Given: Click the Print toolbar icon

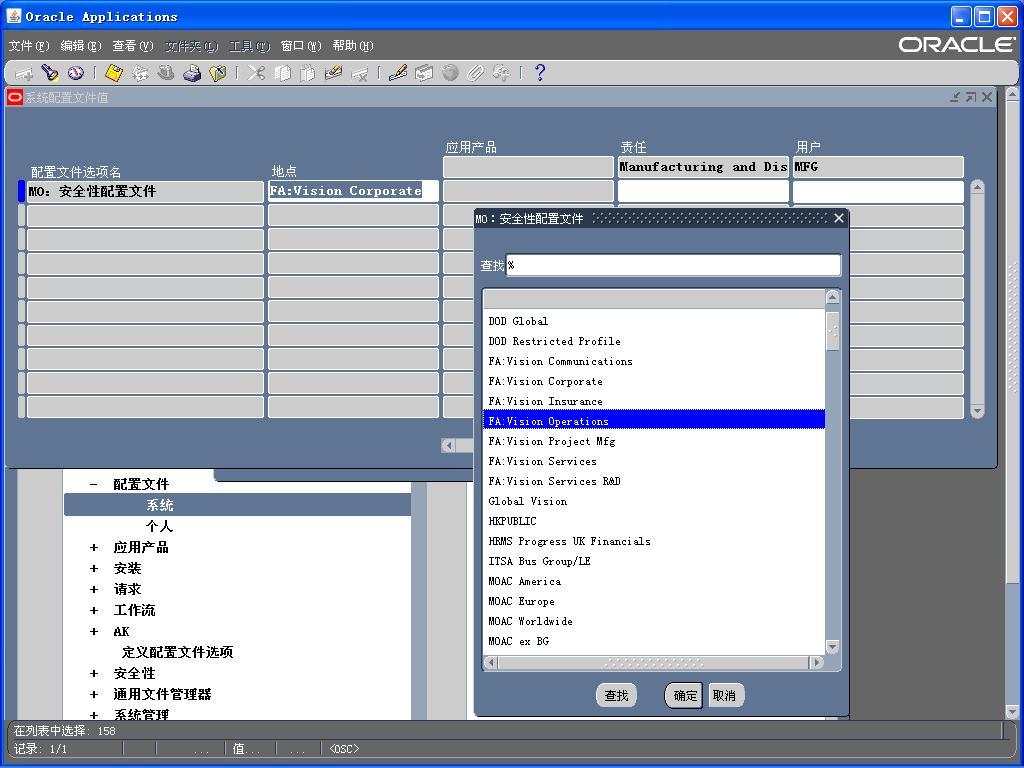Looking at the screenshot, I should coord(192,73).
